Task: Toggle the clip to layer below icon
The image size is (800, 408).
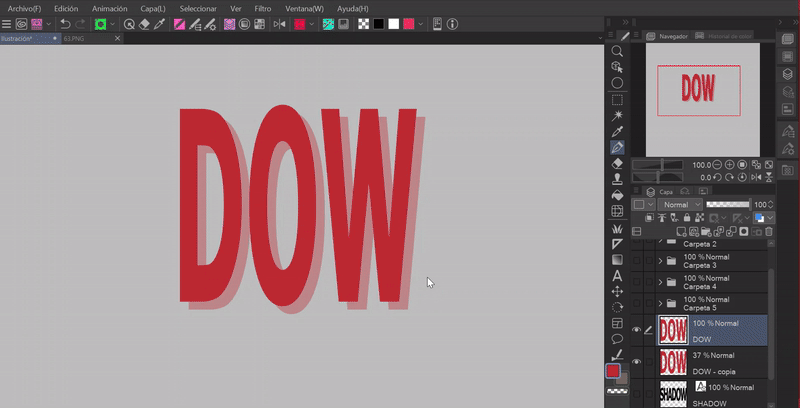Action: pyautogui.click(x=649, y=218)
